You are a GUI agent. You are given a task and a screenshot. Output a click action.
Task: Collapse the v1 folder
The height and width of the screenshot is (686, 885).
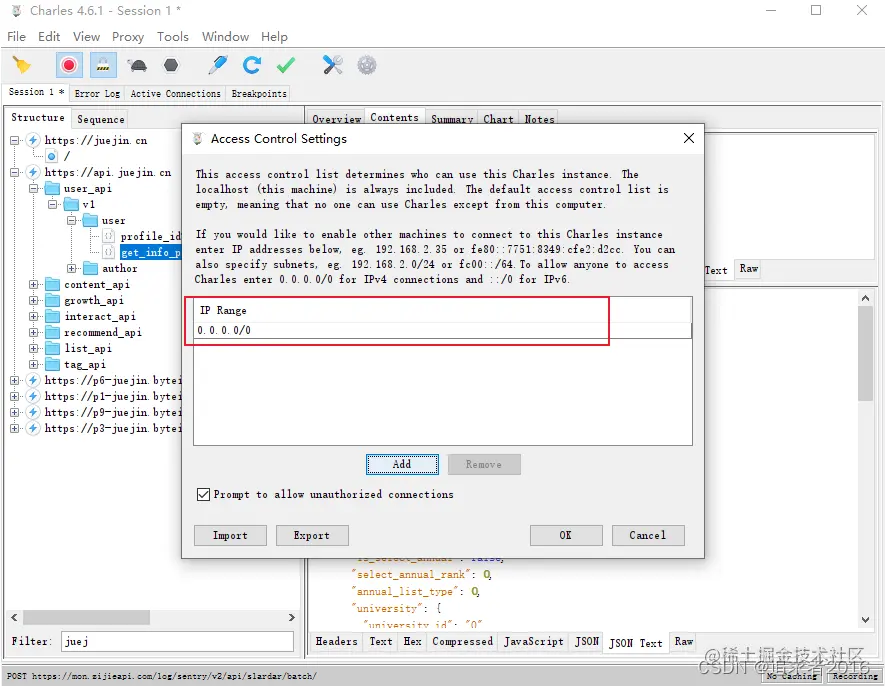[52, 204]
